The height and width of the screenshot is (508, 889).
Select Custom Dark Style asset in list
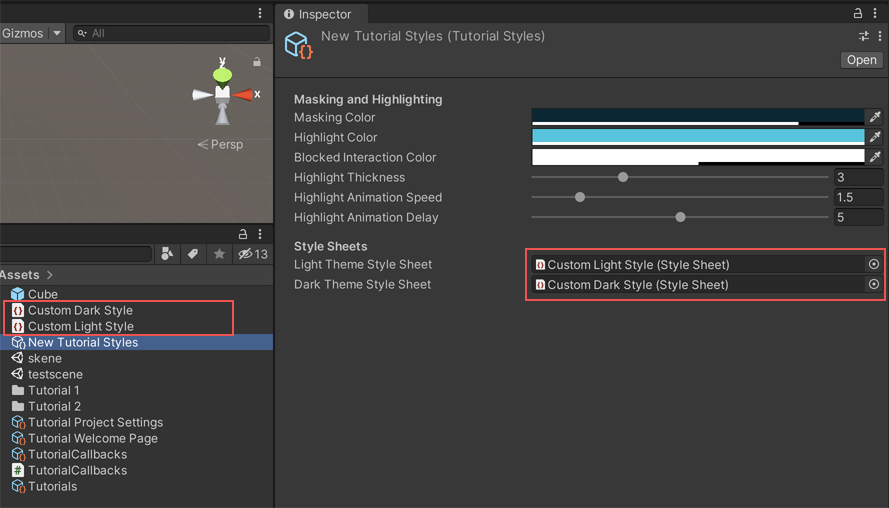click(x=80, y=310)
